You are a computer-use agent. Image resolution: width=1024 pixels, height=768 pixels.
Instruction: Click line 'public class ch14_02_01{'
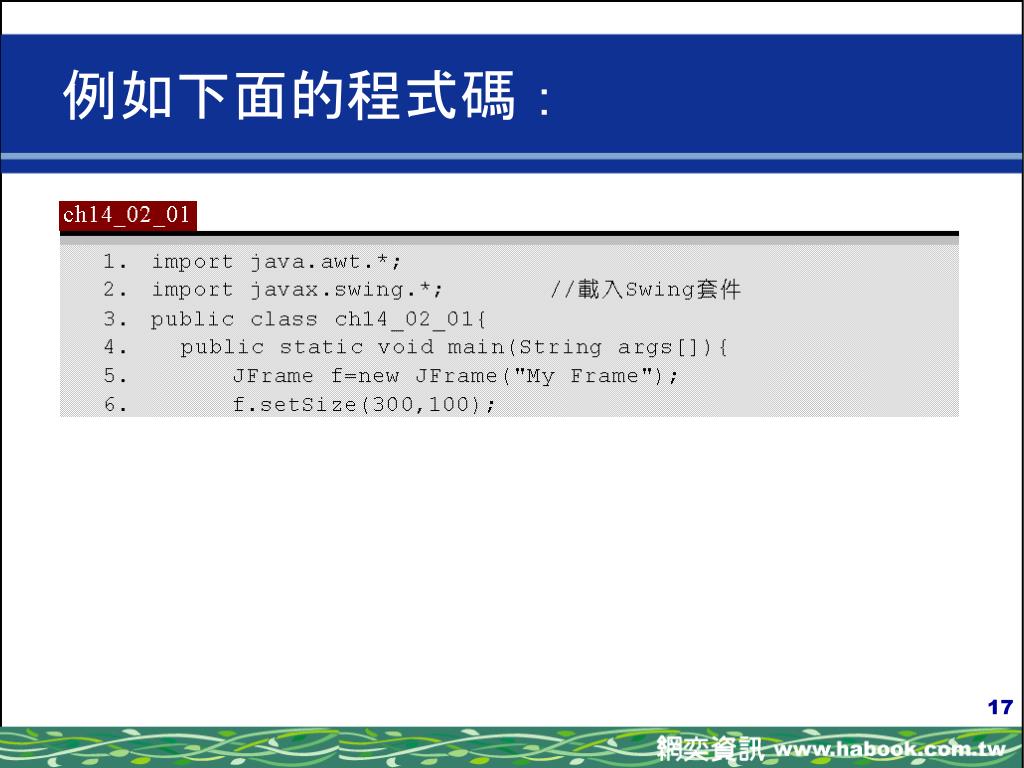pyautogui.click(x=318, y=319)
